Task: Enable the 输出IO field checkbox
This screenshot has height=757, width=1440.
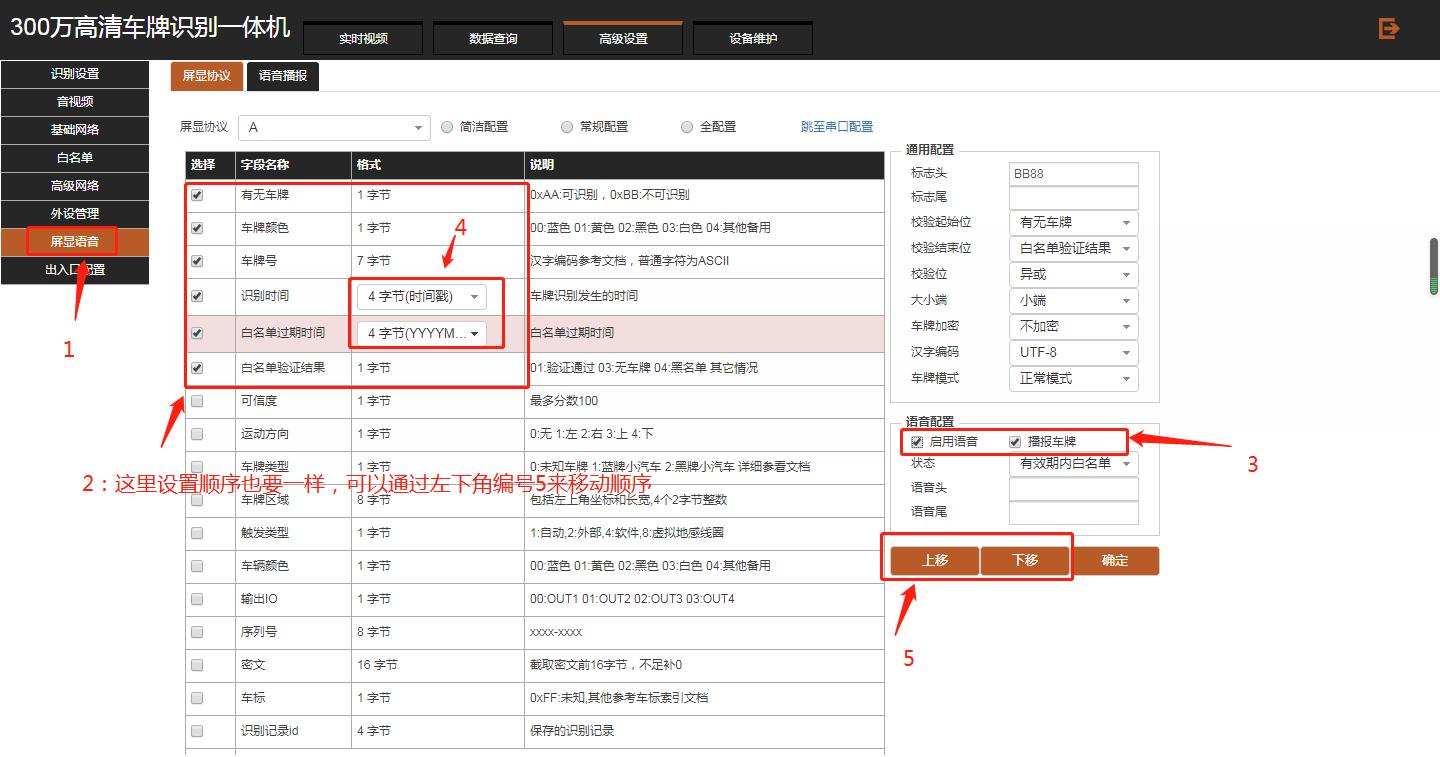Action: tap(197, 599)
